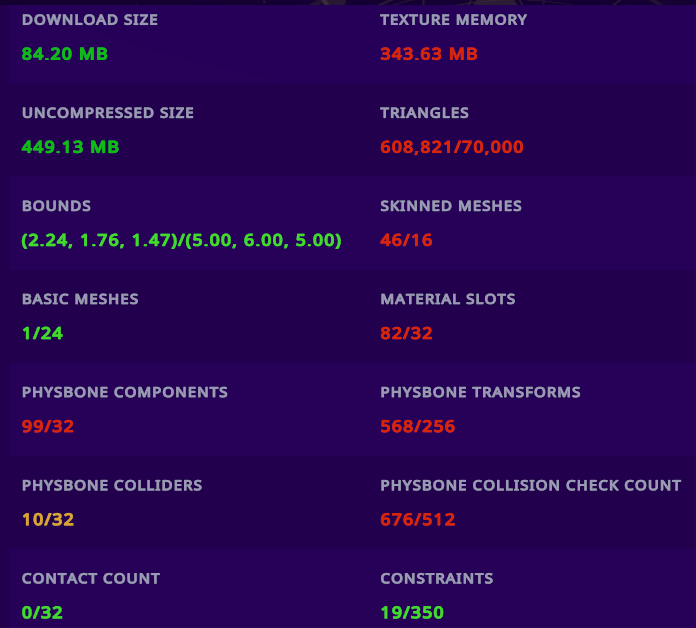
Task: Select the TEXTURE MEMORY label
Action: [x=454, y=20]
